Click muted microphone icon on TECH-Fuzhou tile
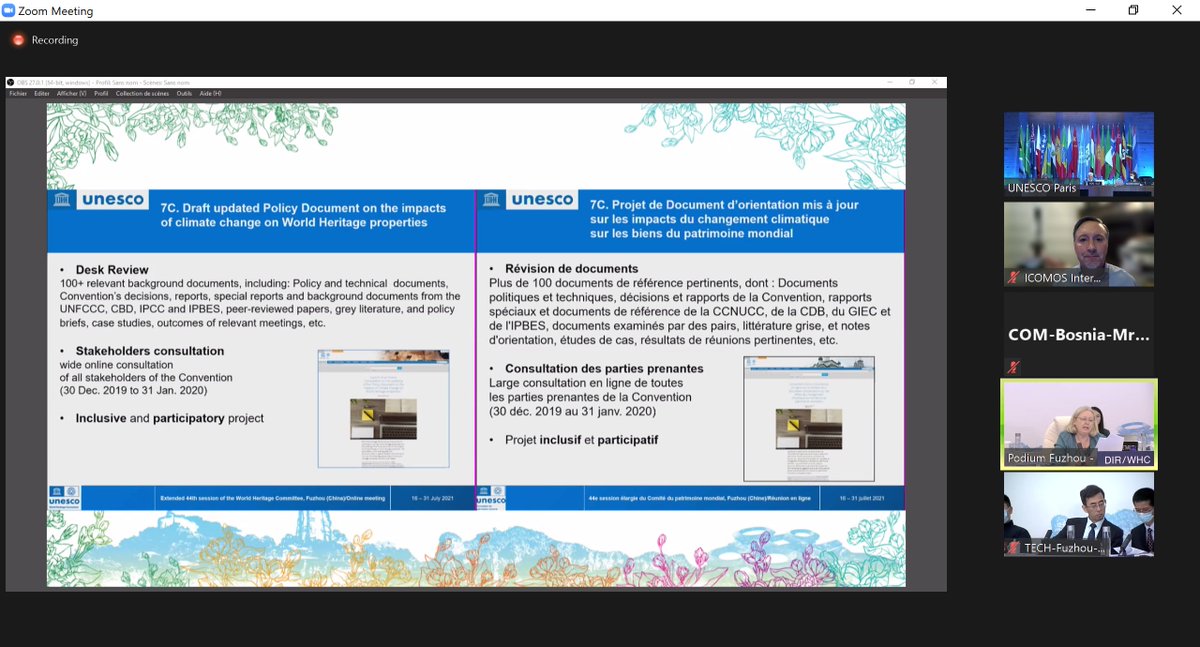 point(1014,548)
